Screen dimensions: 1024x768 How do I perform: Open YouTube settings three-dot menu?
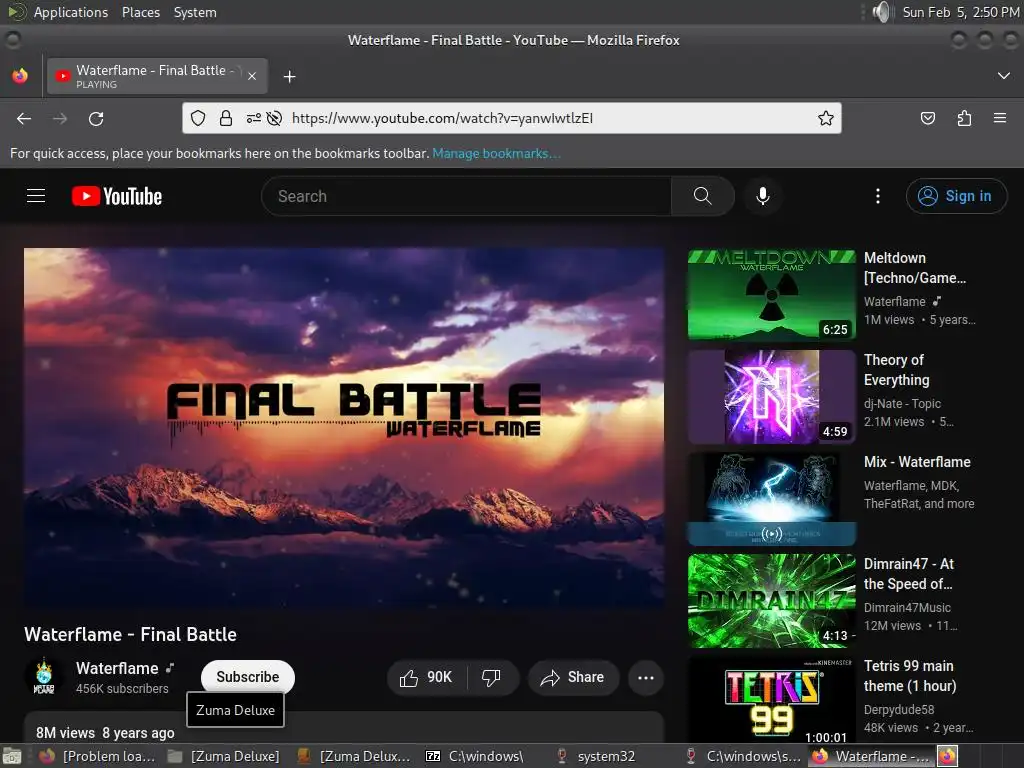(x=878, y=196)
